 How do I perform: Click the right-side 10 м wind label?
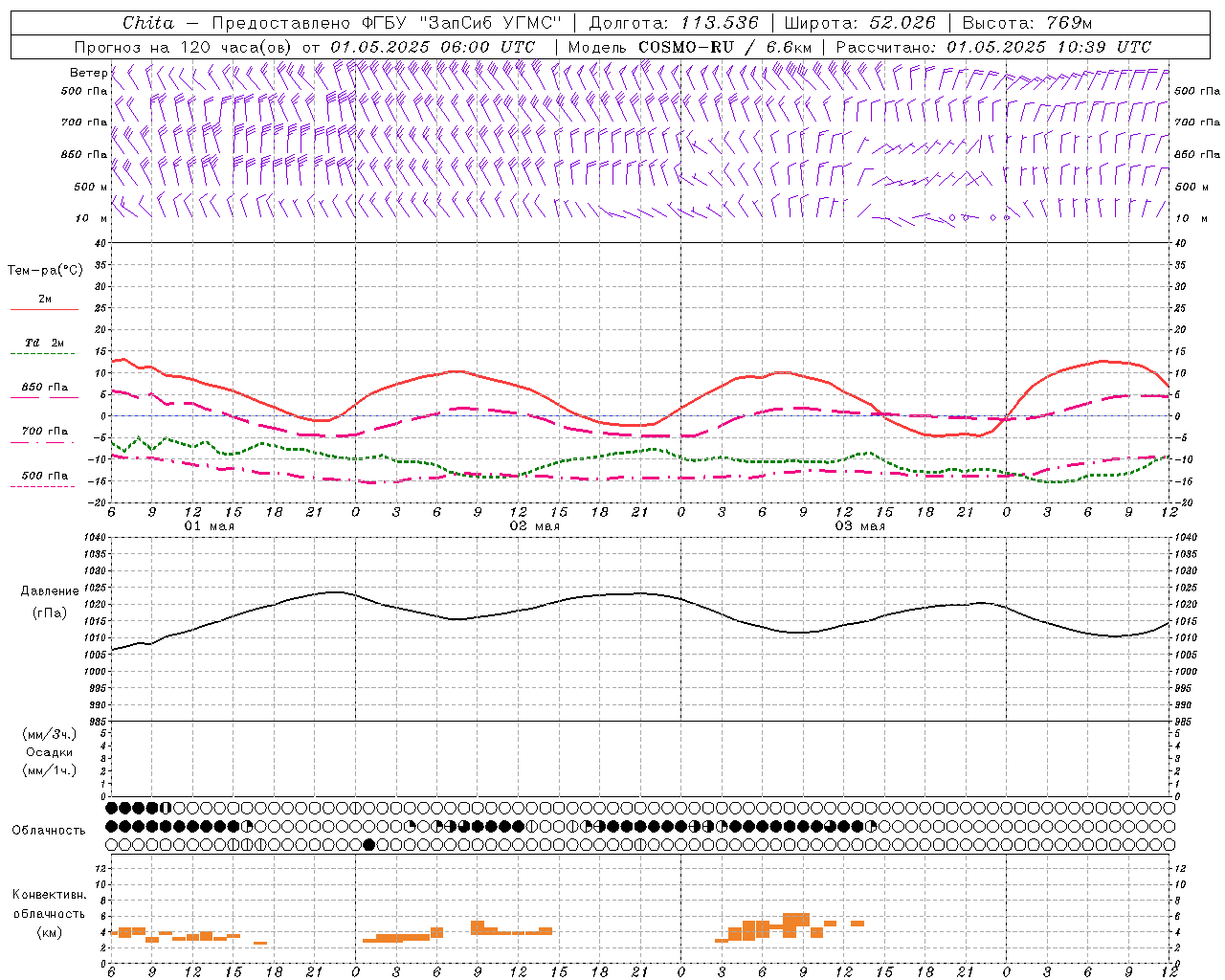(x=1192, y=218)
